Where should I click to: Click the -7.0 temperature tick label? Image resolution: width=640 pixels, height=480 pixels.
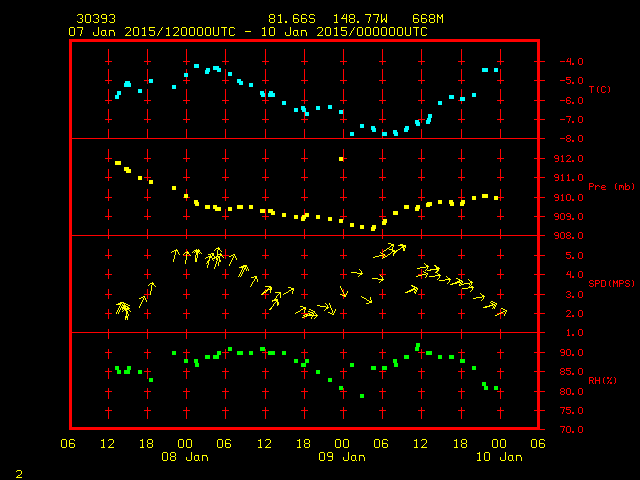coord(571,120)
